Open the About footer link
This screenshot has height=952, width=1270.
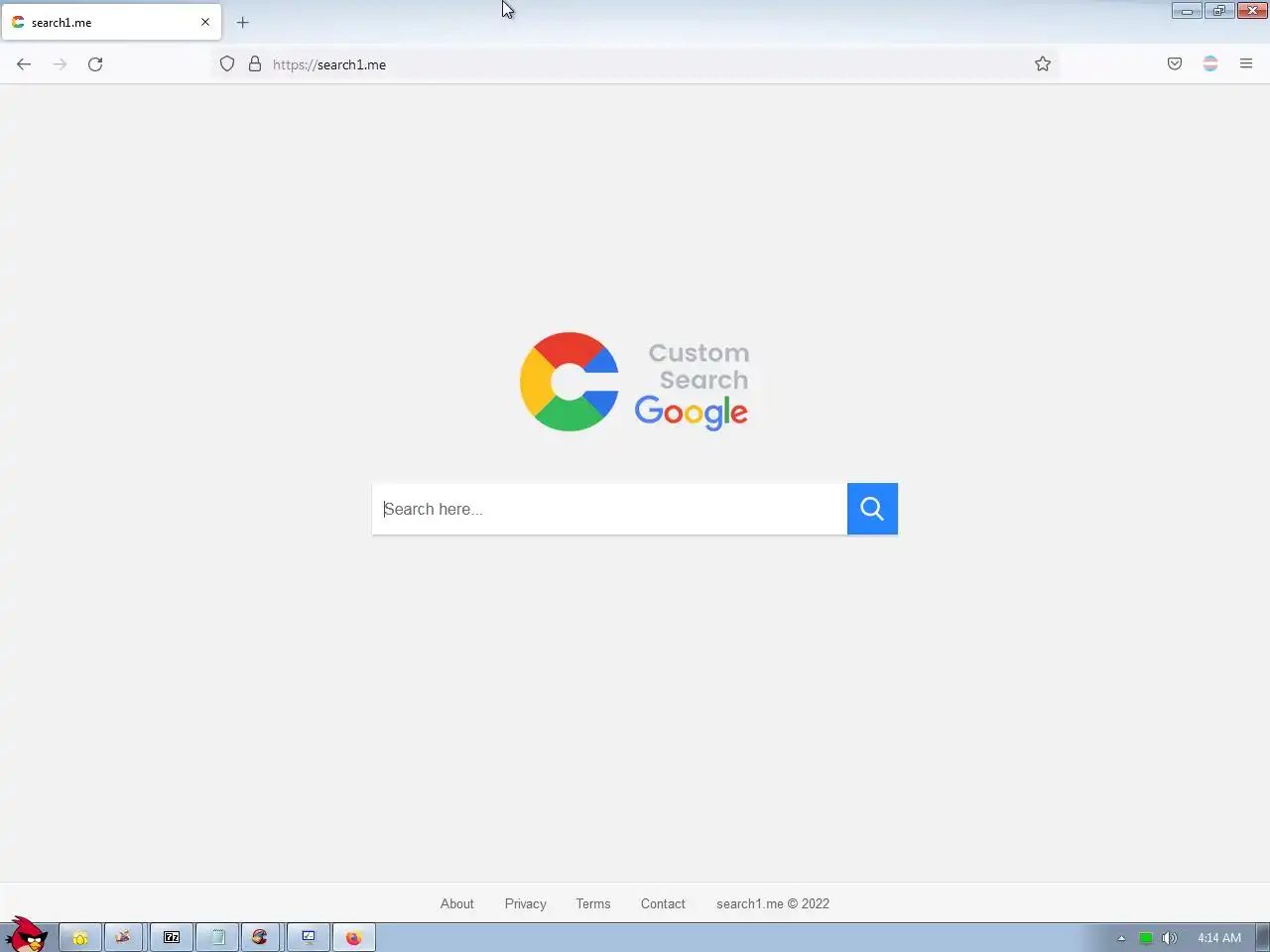click(x=457, y=903)
